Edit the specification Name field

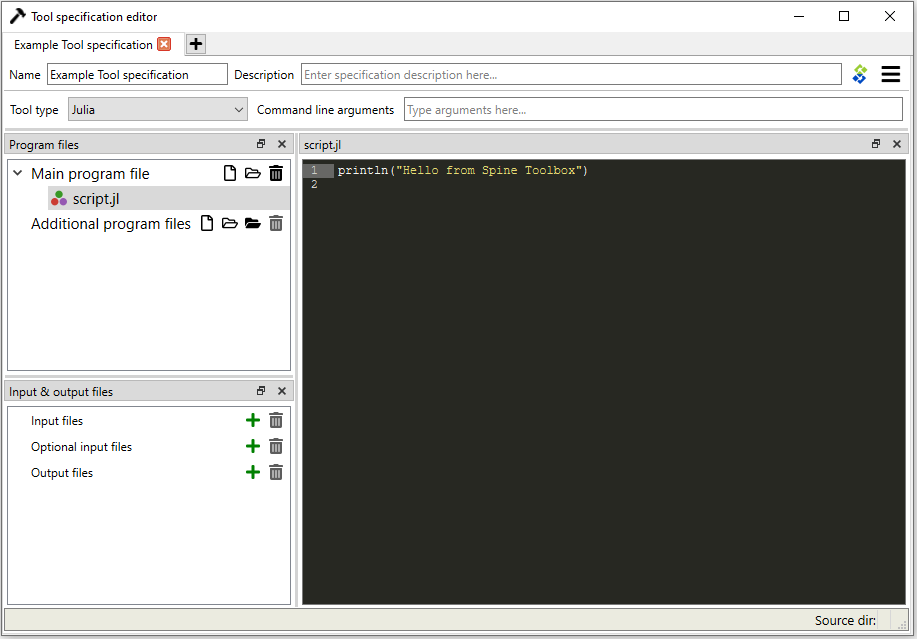(137, 74)
